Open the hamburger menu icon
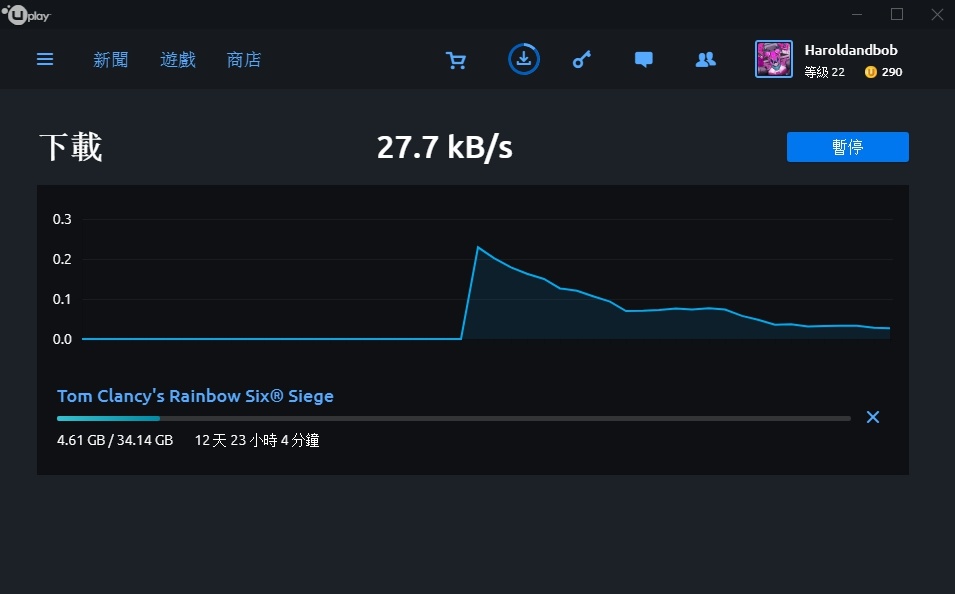The height and width of the screenshot is (594, 955). point(45,59)
